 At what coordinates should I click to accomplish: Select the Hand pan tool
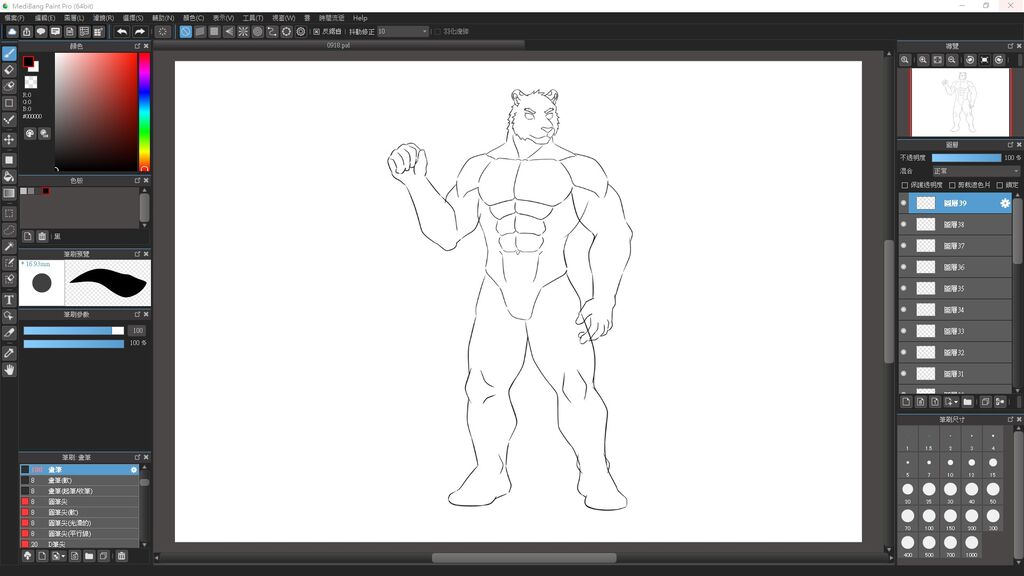point(9,370)
